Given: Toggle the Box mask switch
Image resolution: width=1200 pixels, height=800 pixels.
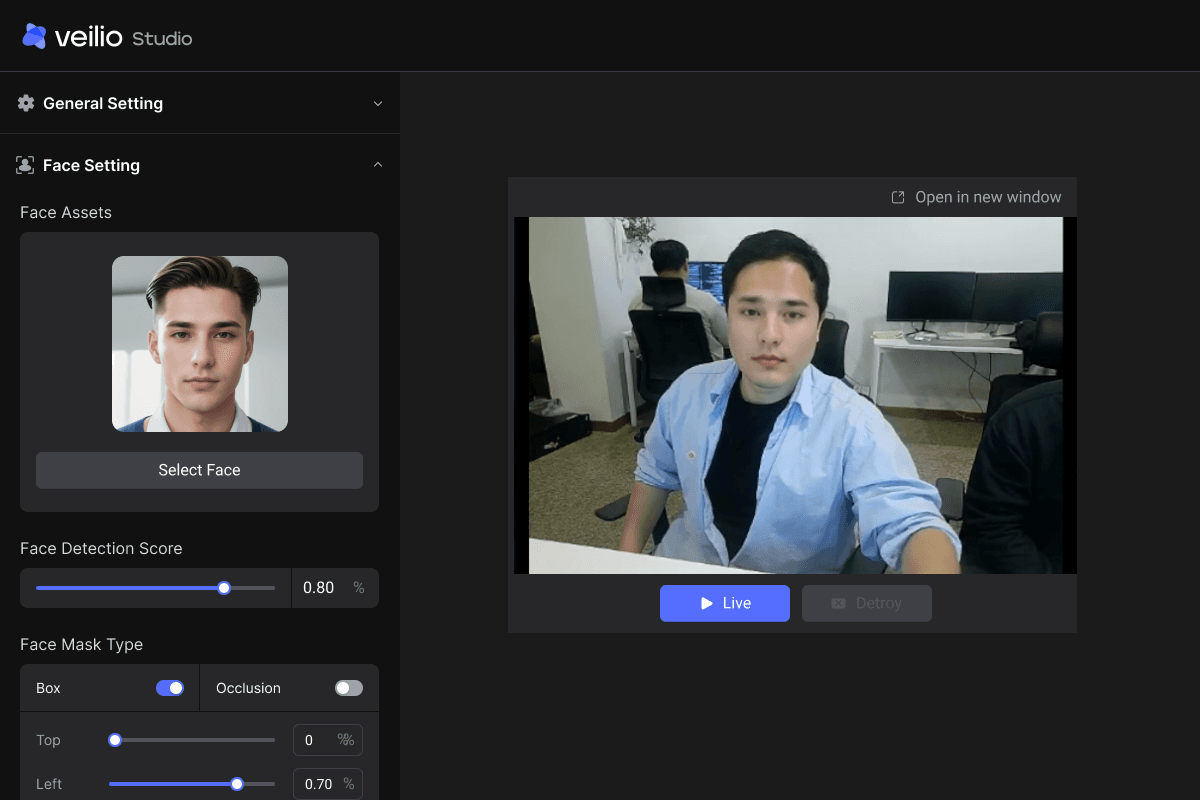Looking at the screenshot, I should 170,688.
